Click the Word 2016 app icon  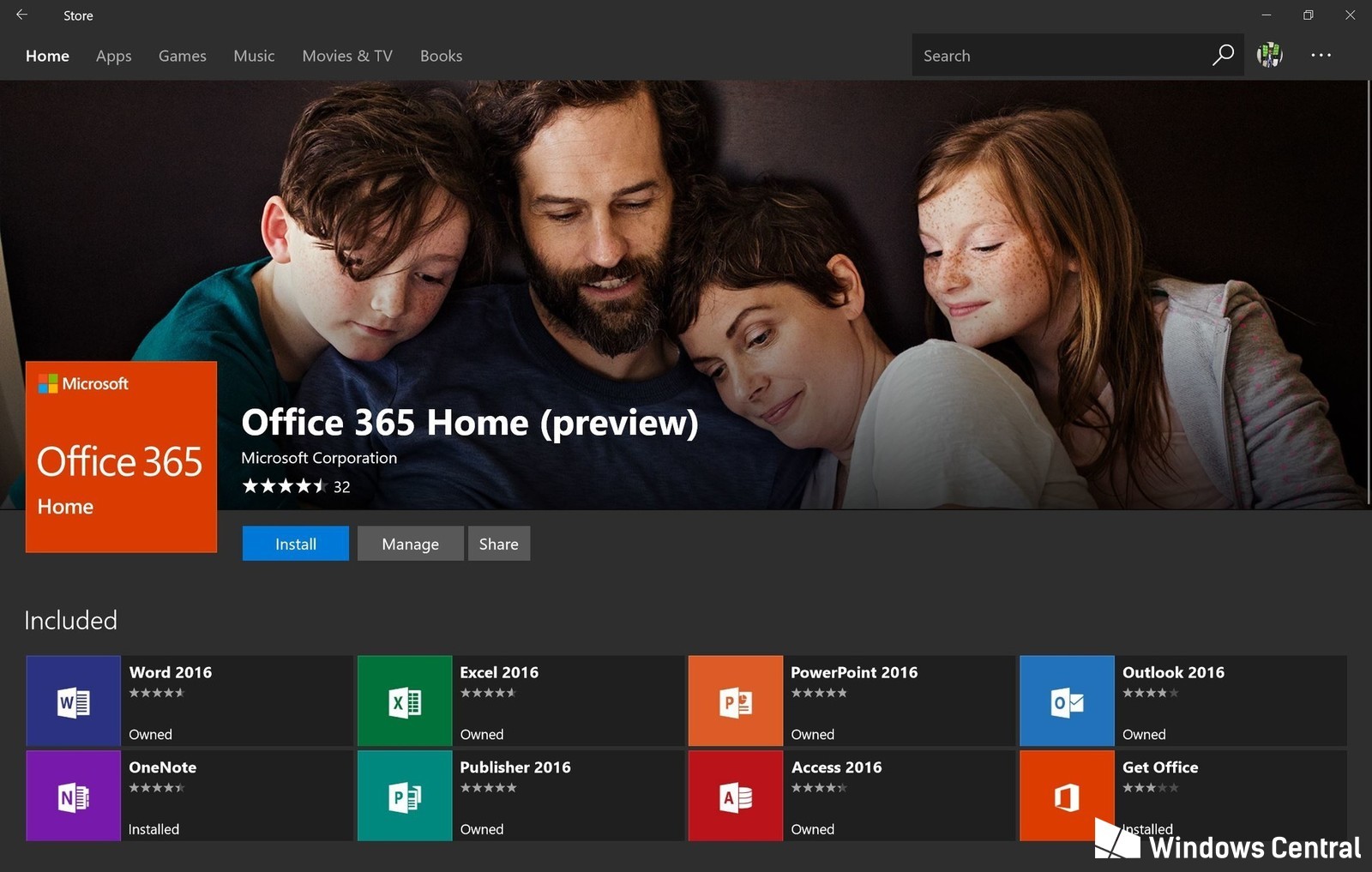[x=74, y=701]
